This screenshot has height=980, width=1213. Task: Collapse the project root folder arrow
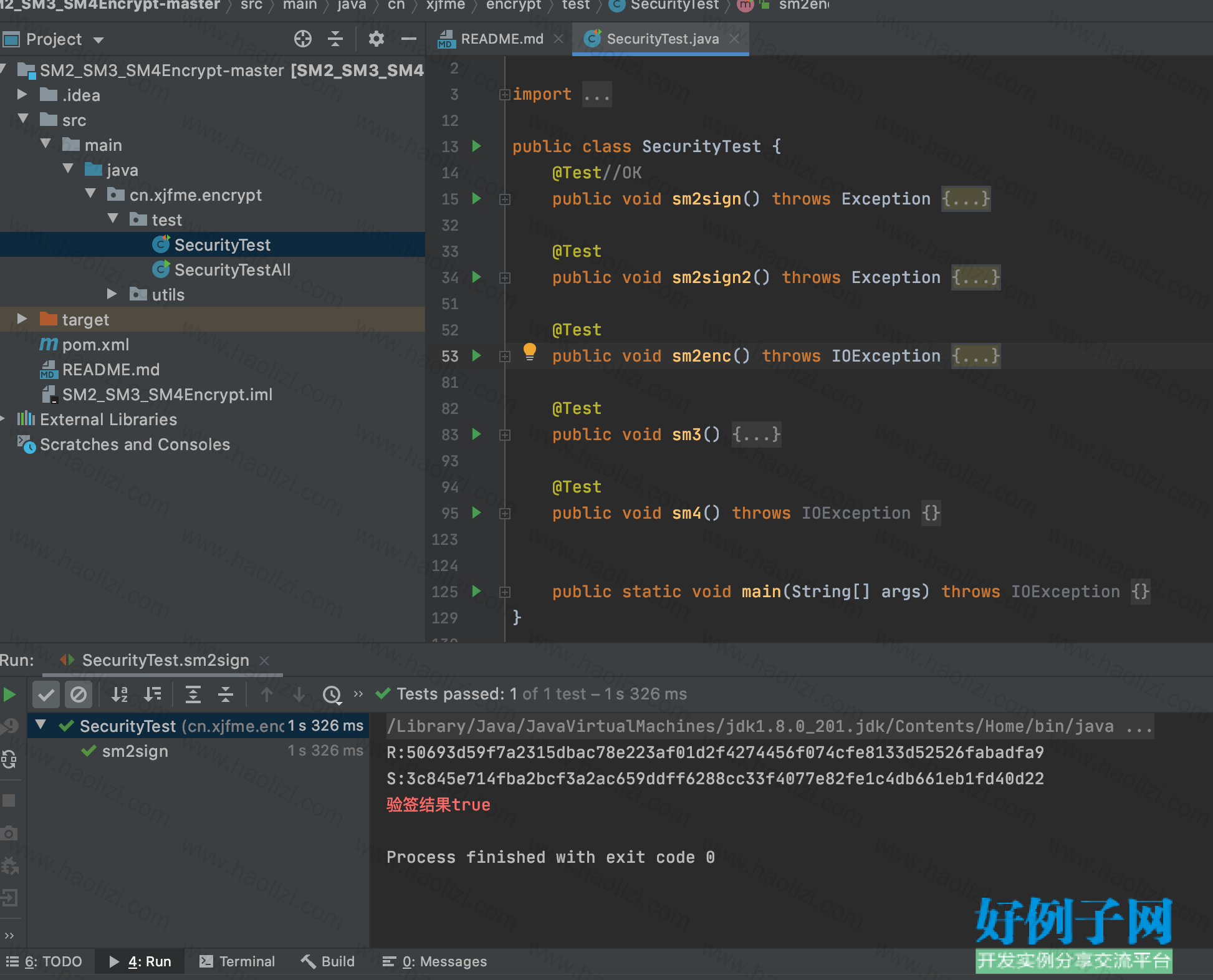click(x=4, y=69)
